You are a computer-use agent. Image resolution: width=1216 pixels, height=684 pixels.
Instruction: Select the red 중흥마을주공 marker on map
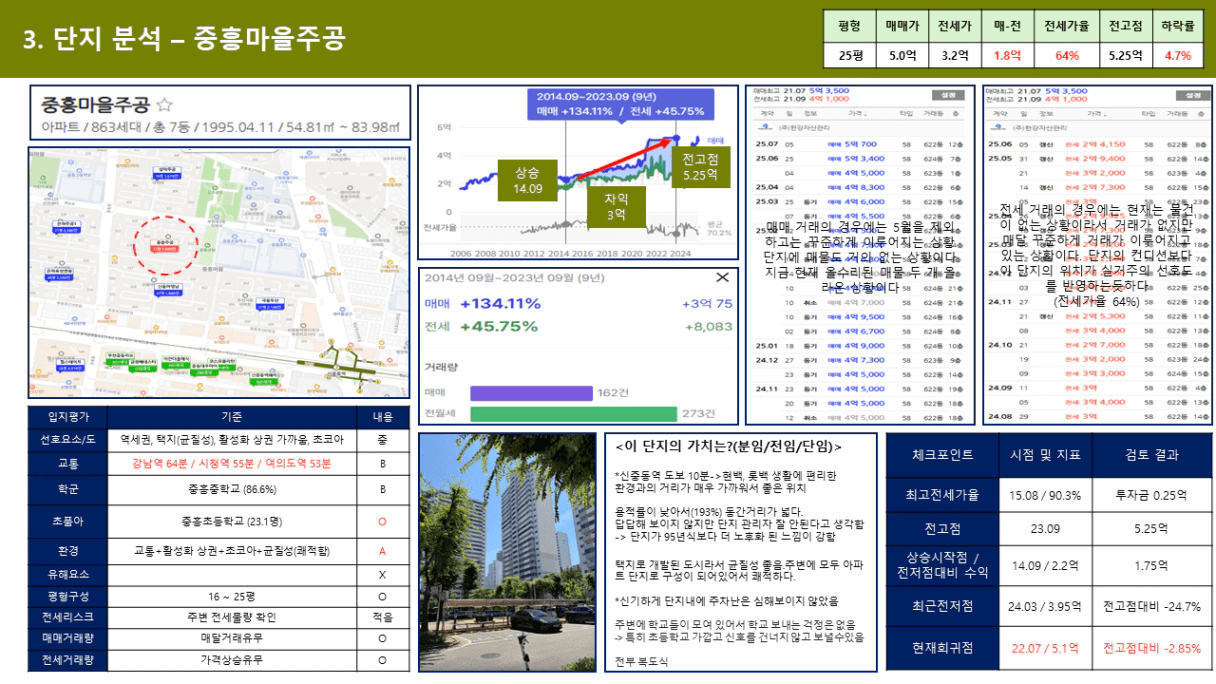[166, 244]
